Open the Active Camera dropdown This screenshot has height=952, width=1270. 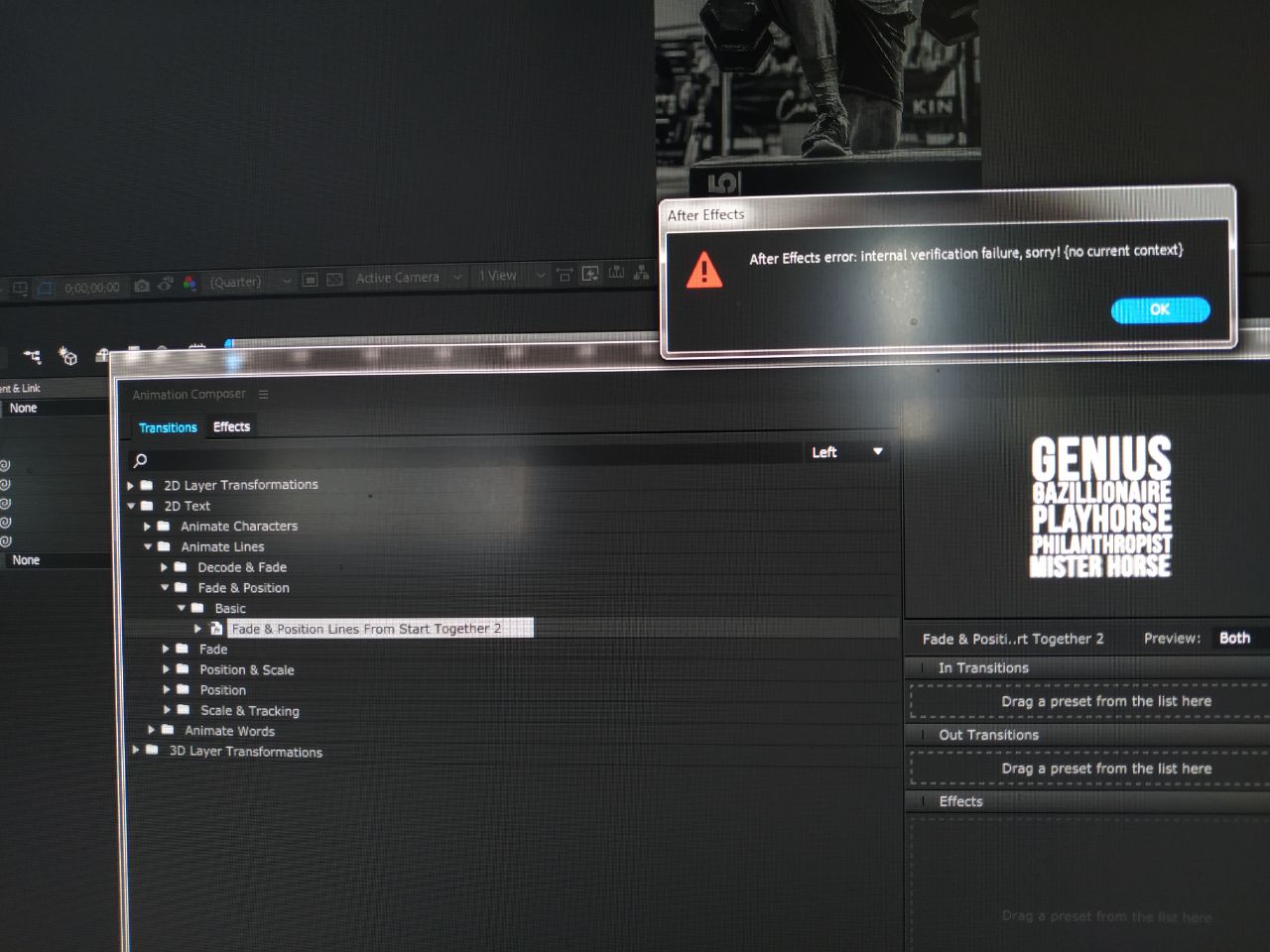tap(408, 278)
